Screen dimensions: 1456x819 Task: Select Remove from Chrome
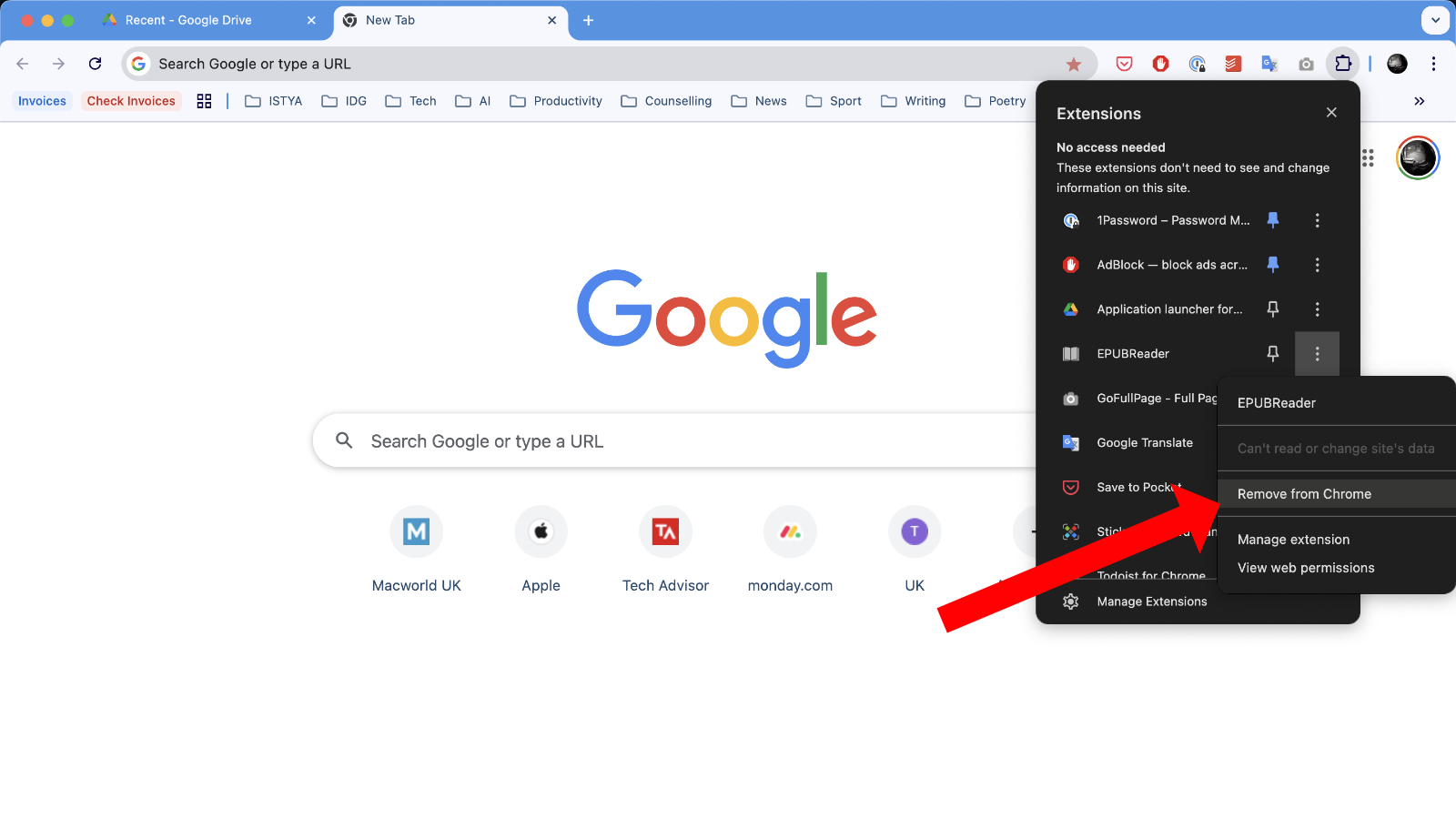(x=1303, y=493)
